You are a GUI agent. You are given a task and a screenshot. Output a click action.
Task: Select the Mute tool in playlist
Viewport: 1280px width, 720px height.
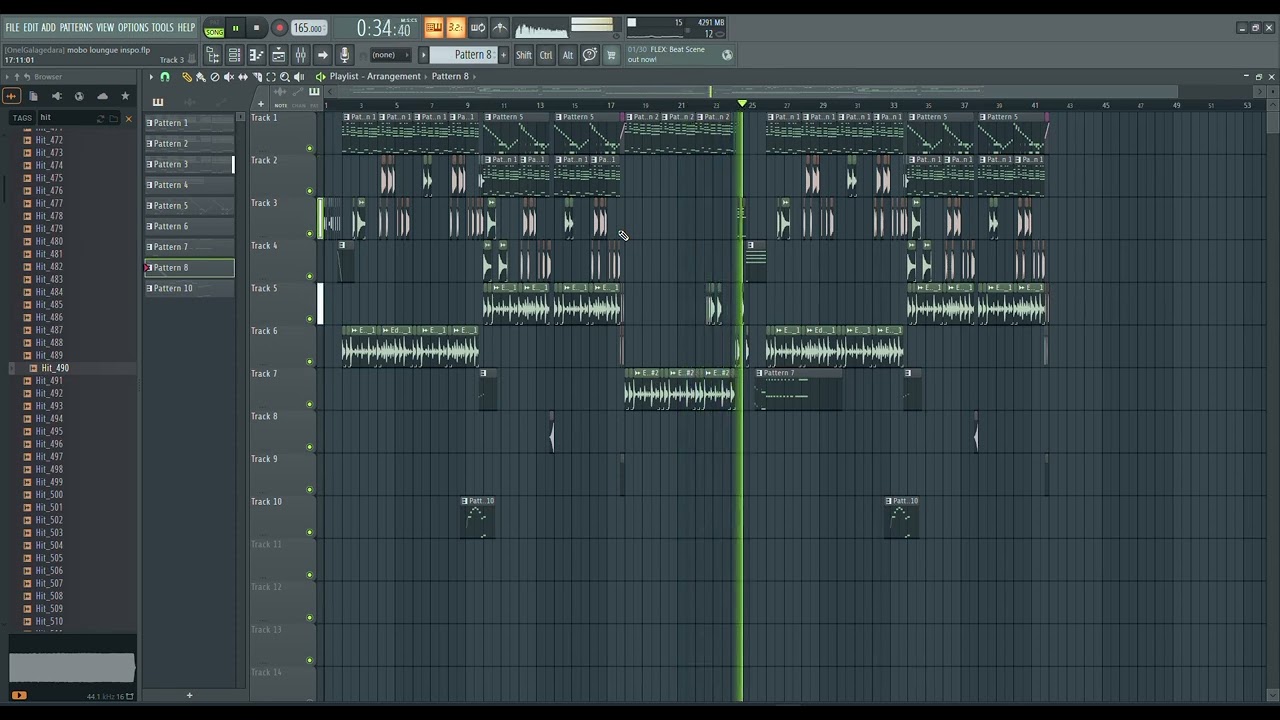coord(228,77)
